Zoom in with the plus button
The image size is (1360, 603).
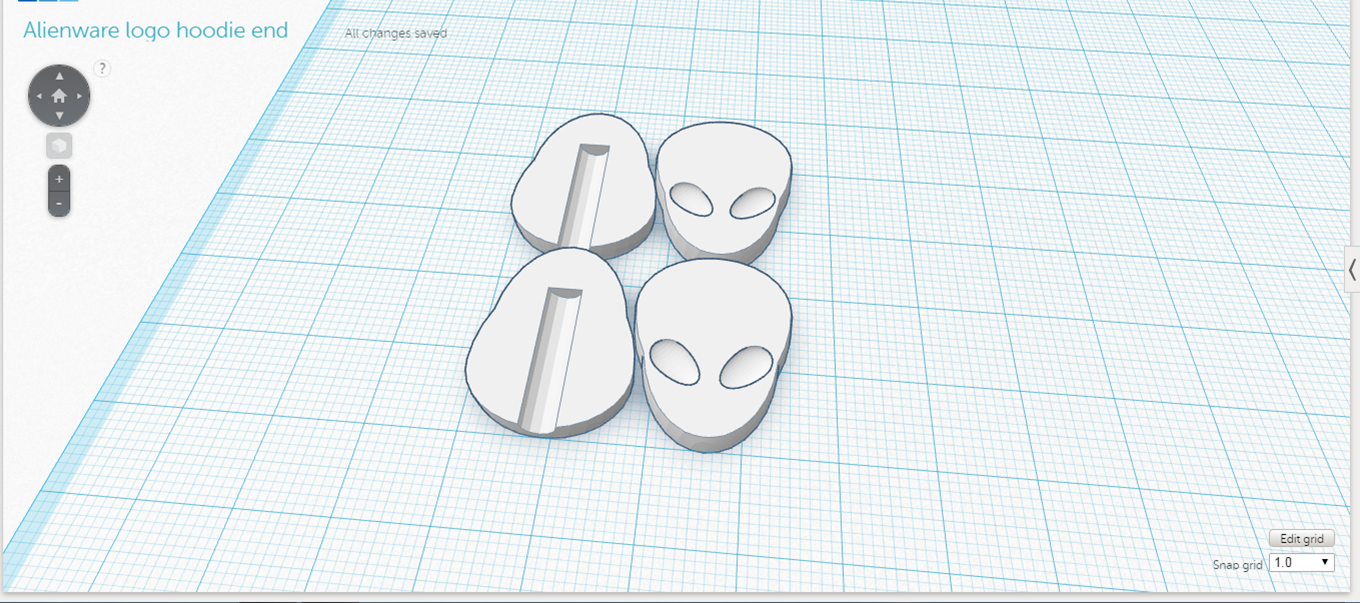[x=59, y=179]
